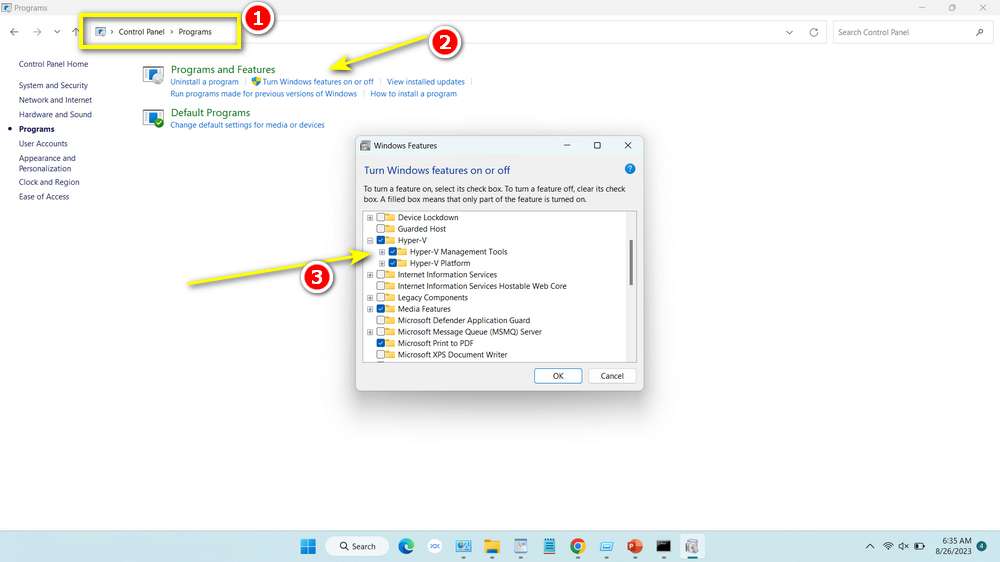Click OK in Windows Features dialog
Screen dimensions: 1000x562
[558, 376]
